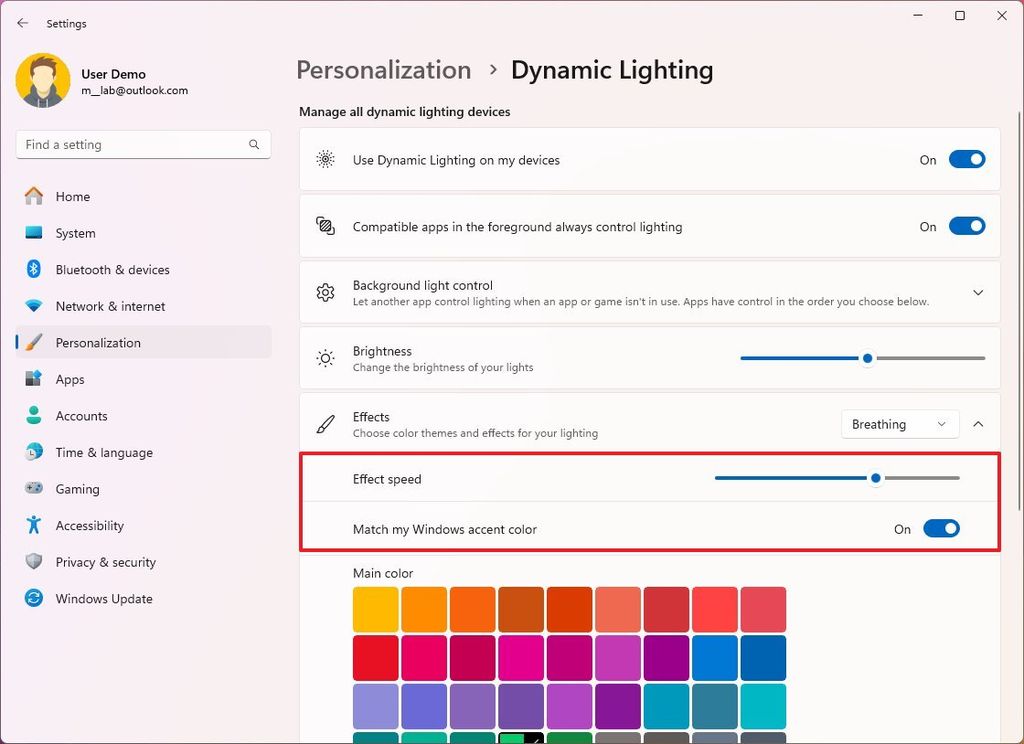Viewport: 1024px width, 744px height.
Task: Click the back arrow button
Action: (22, 23)
